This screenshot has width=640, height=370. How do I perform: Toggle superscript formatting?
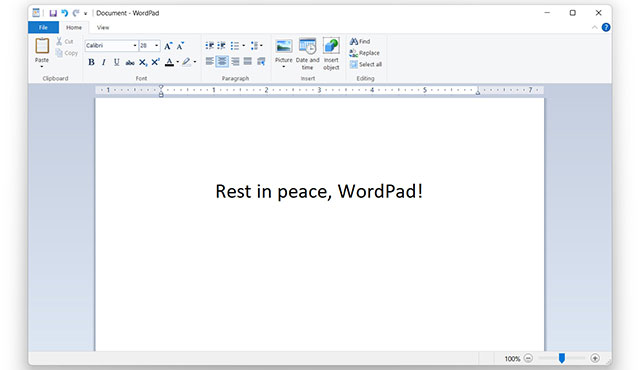[156, 62]
